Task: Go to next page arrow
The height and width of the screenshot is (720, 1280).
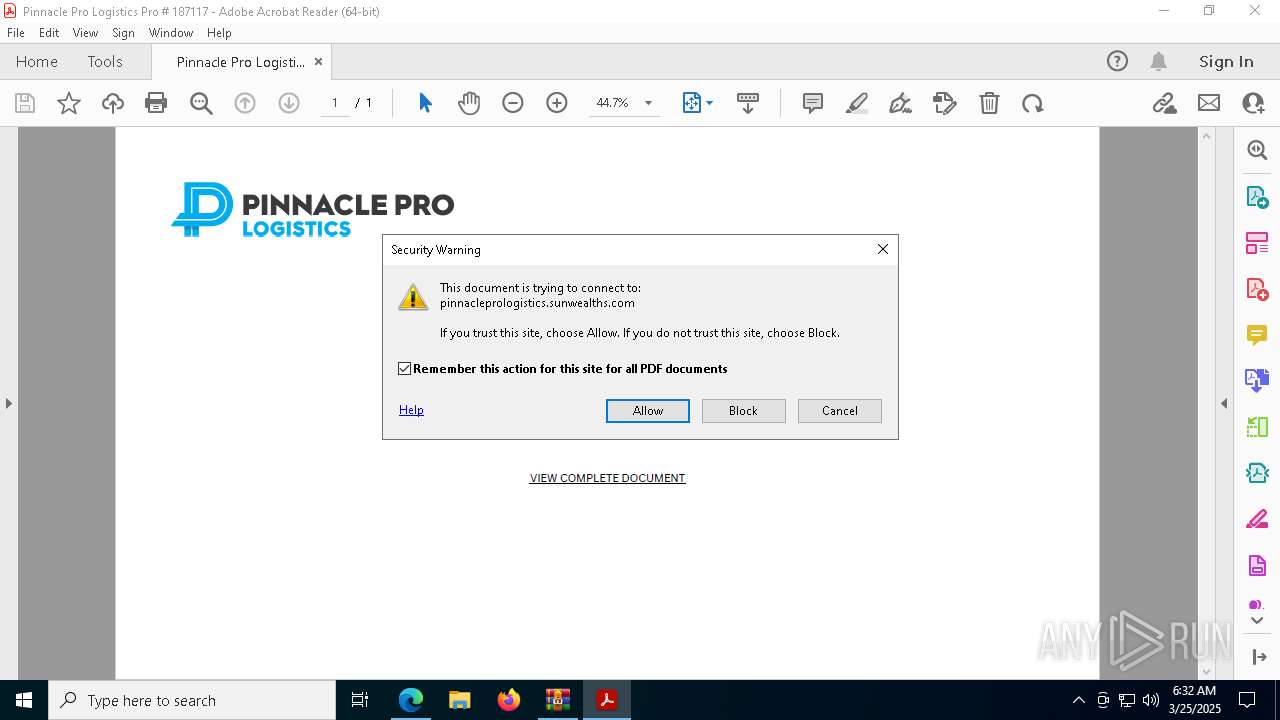Action: tap(289, 103)
